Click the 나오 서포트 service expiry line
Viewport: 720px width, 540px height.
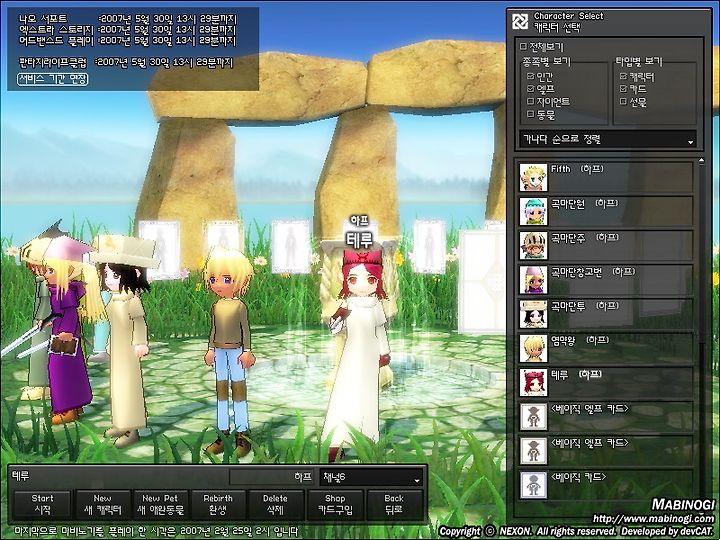128,19
